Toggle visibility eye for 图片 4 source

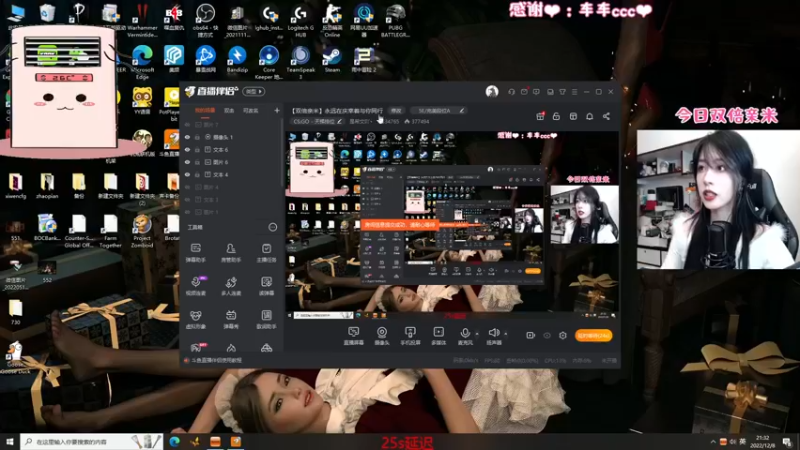point(187,187)
